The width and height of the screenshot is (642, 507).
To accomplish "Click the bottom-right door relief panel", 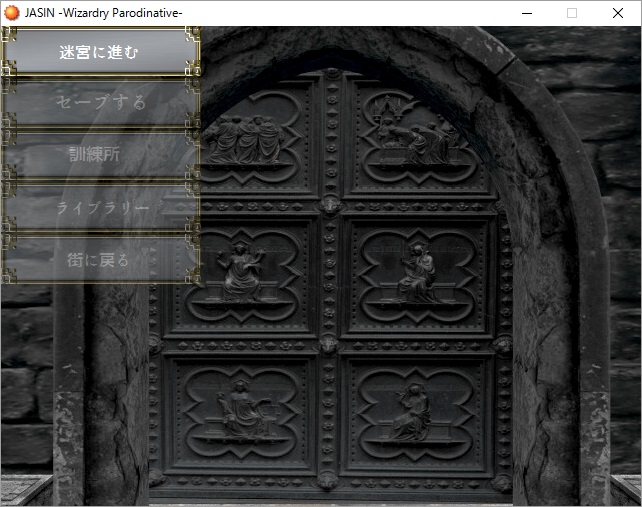I will click(x=417, y=412).
